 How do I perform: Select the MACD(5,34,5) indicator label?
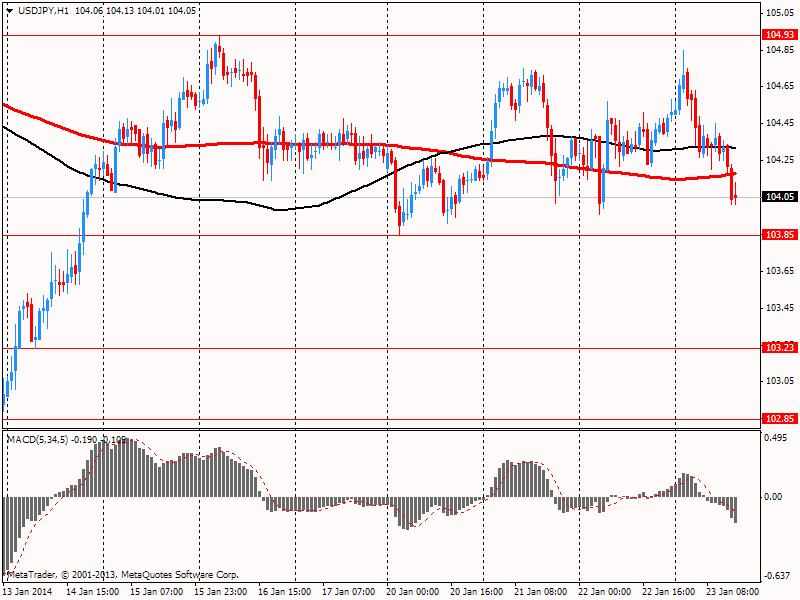pos(37,440)
